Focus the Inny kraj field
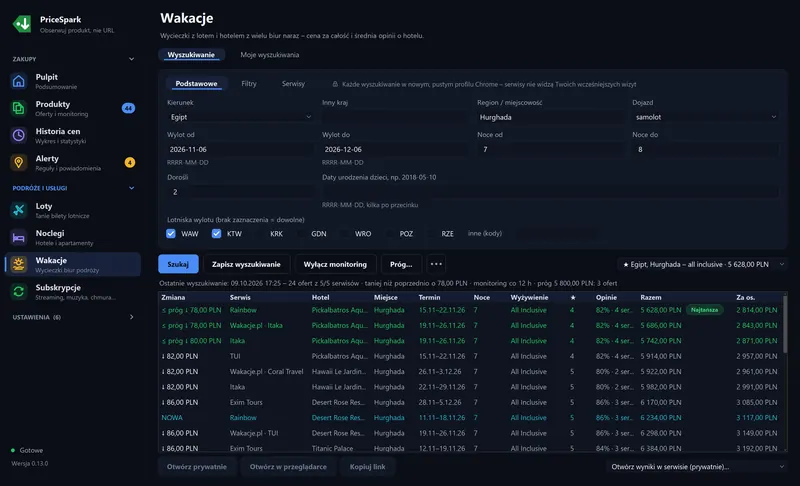This screenshot has height=486, width=800. pyautogui.click(x=395, y=117)
